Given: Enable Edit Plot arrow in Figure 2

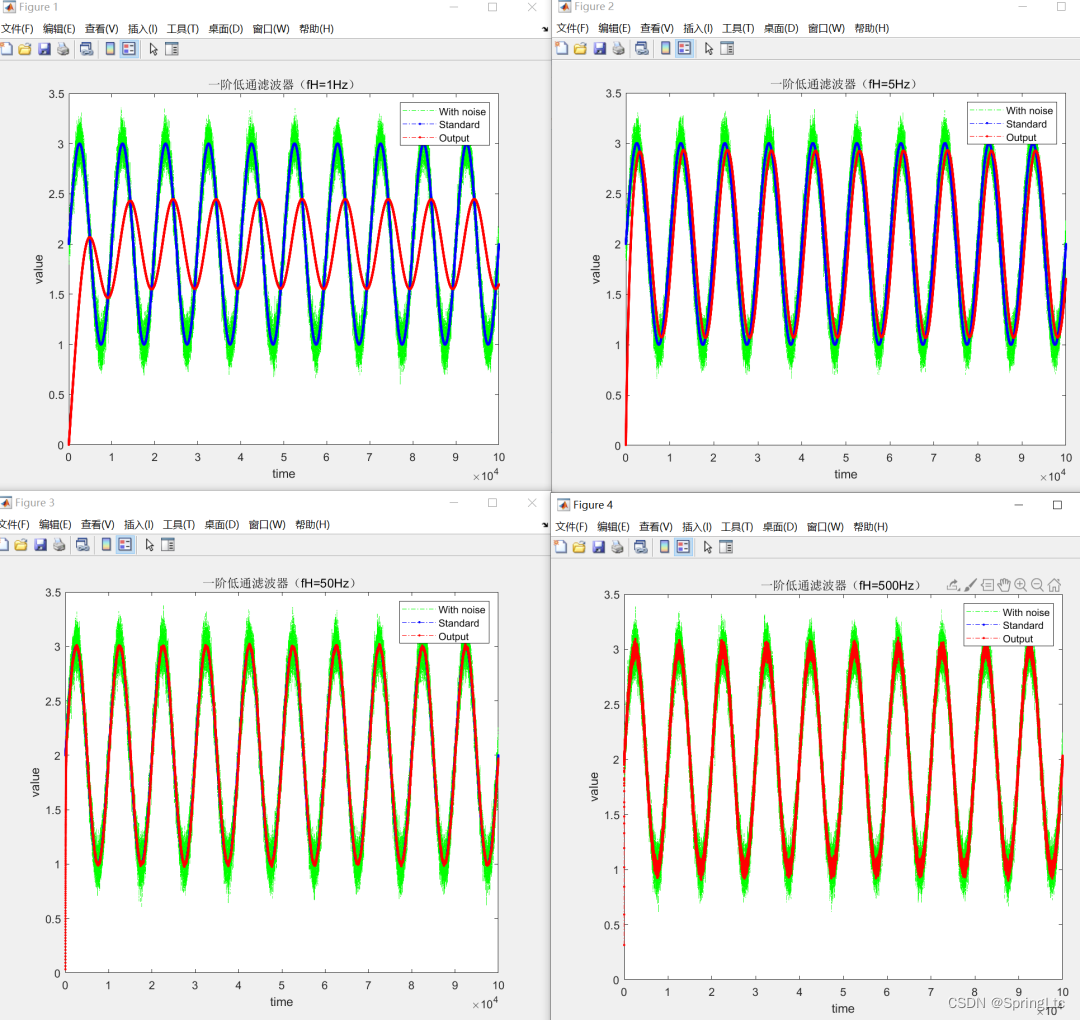Looking at the screenshot, I should pos(709,48).
